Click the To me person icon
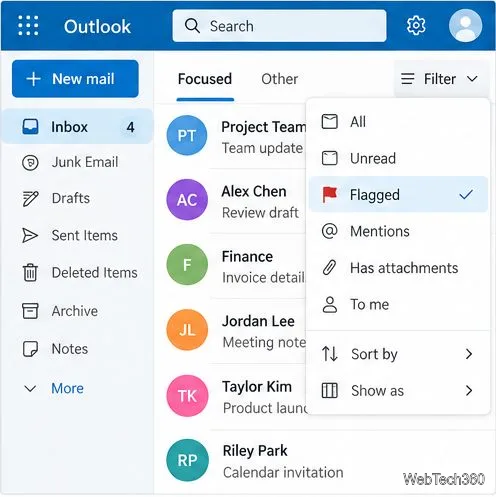The height and width of the screenshot is (497, 496). coord(330,304)
